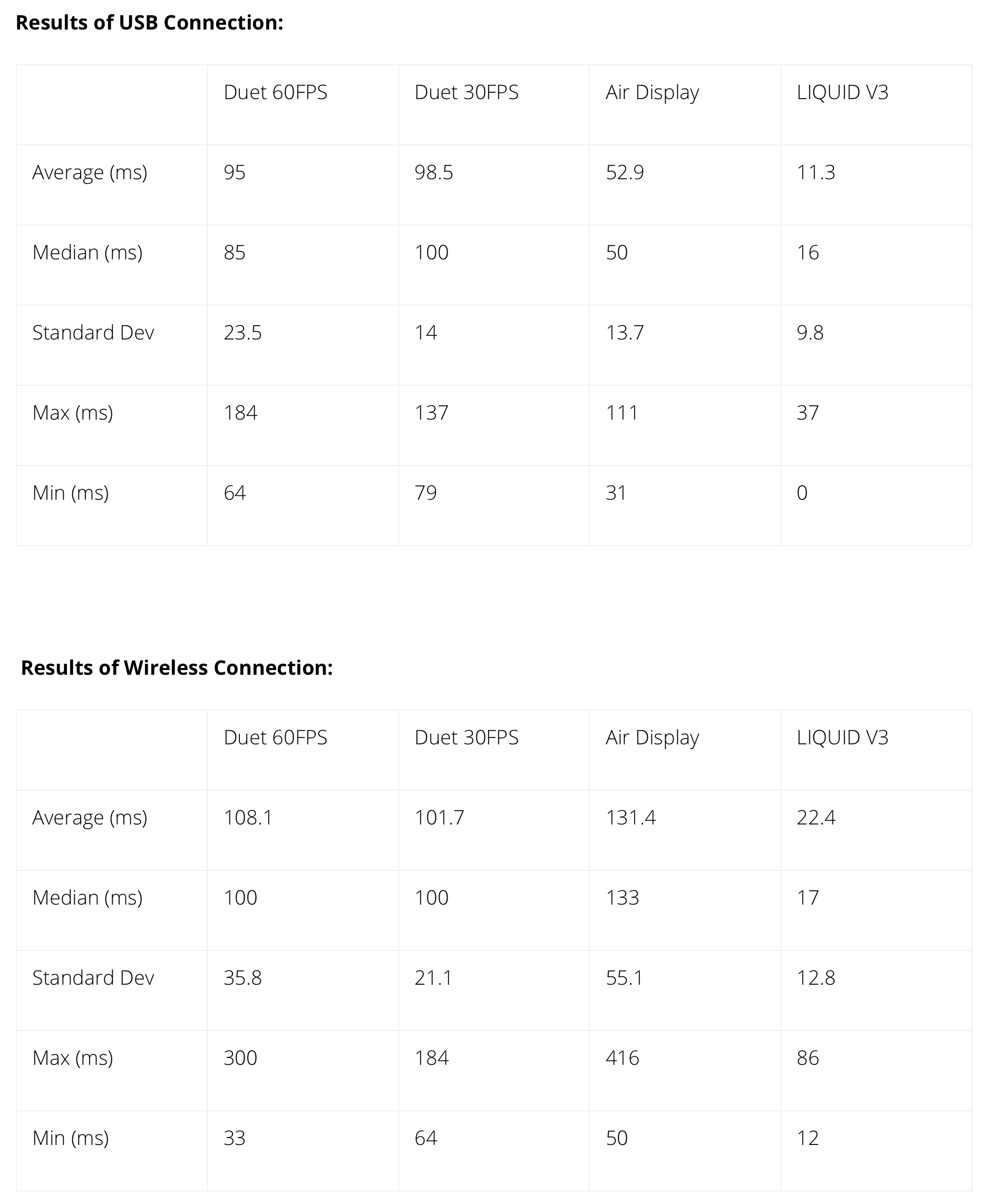Select the 416 max value cell
Image resolution: width=990 pixels, height=1204 pixels.
click(622, 1058)
